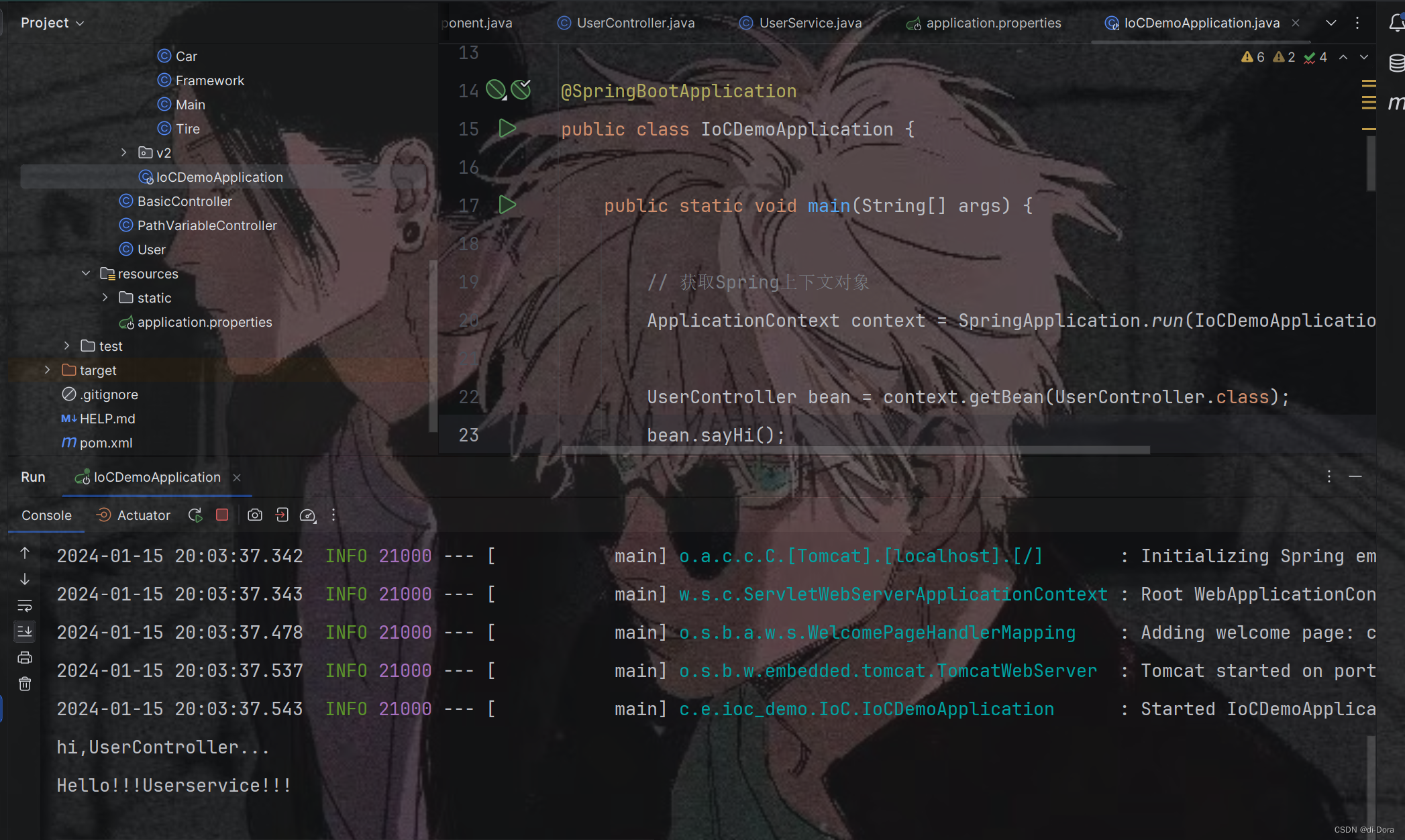Expand the v2 folder
The image size is (1405, 840).
click(124, 152)
